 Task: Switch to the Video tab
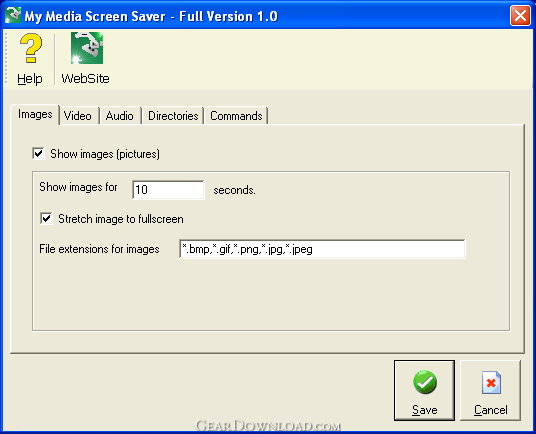tap(78, 116)
